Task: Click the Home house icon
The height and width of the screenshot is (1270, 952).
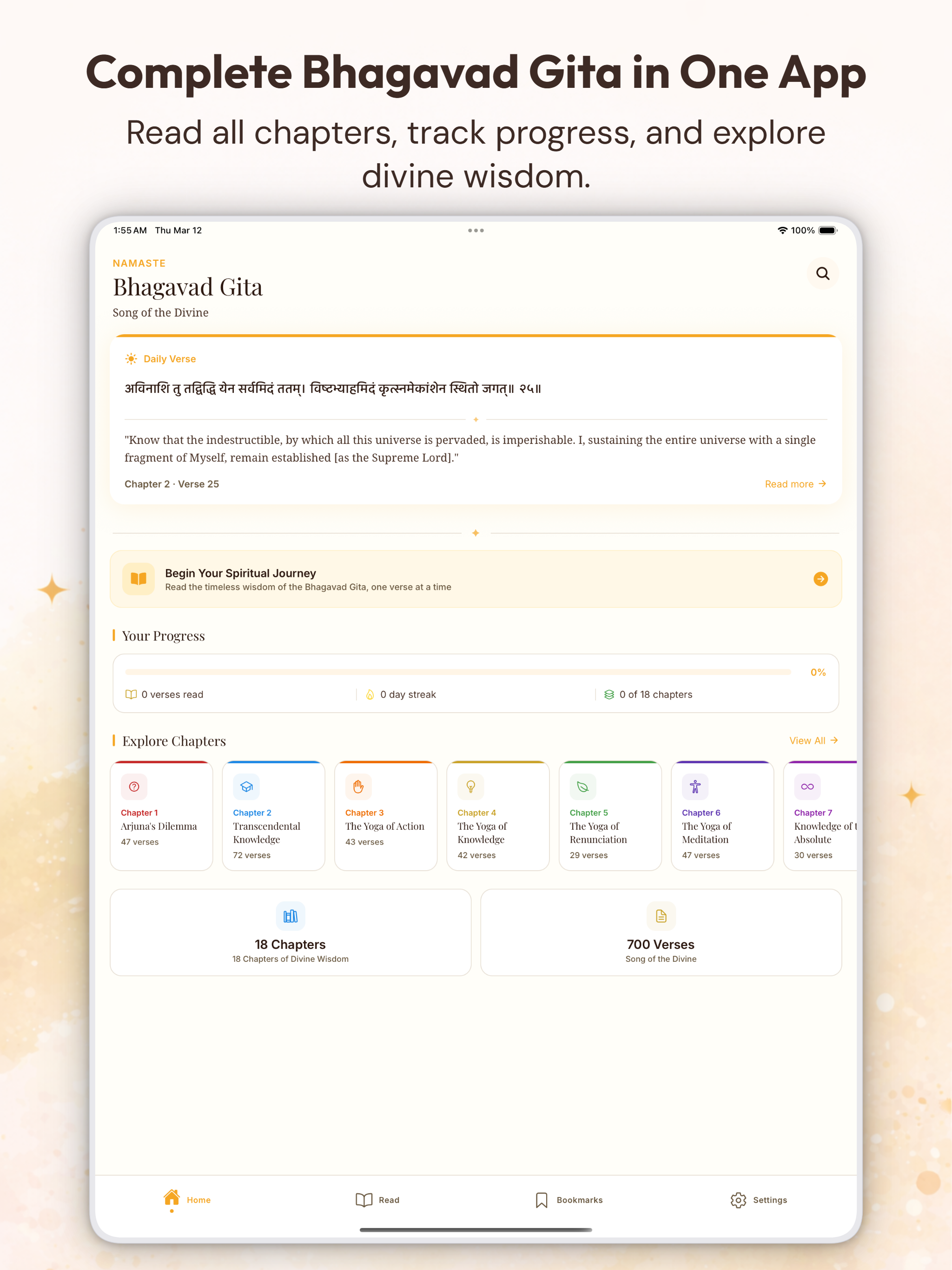Action: coord(171,1197)
